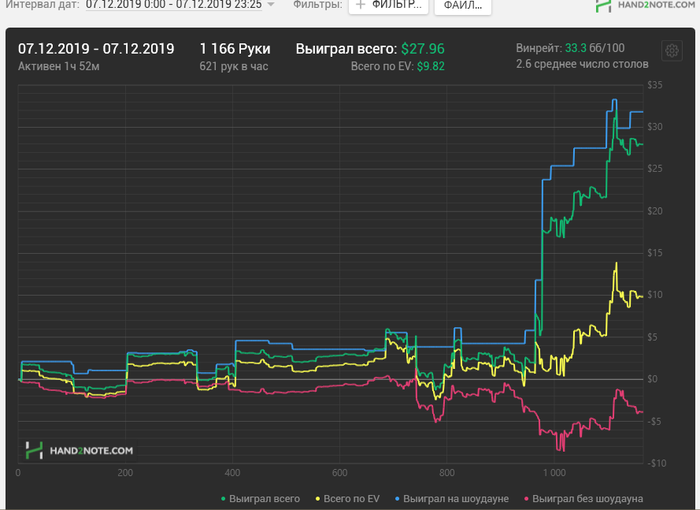The image size is (700, 510).
Task: Click pink legend dot for non-showdown winnings
Action: point(526,499)
